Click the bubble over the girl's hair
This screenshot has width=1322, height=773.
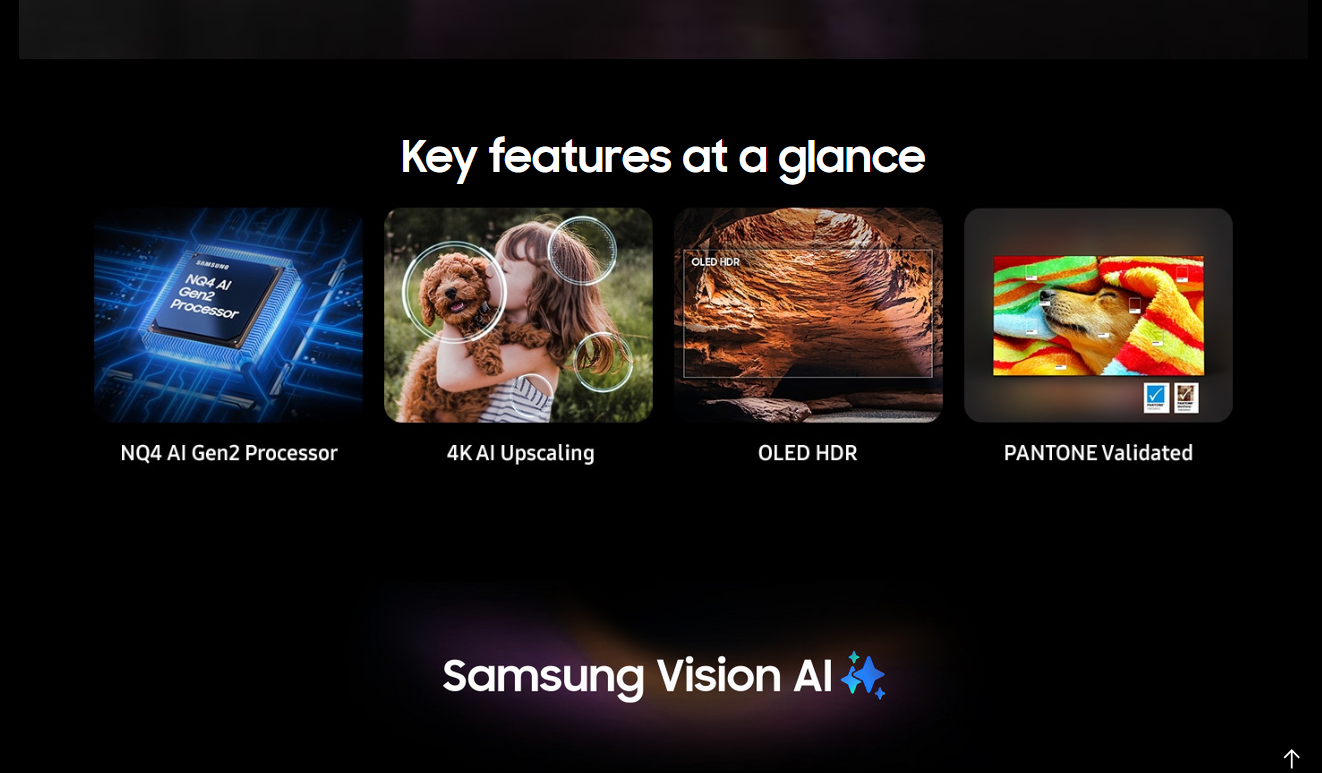[x=603, y=362]
